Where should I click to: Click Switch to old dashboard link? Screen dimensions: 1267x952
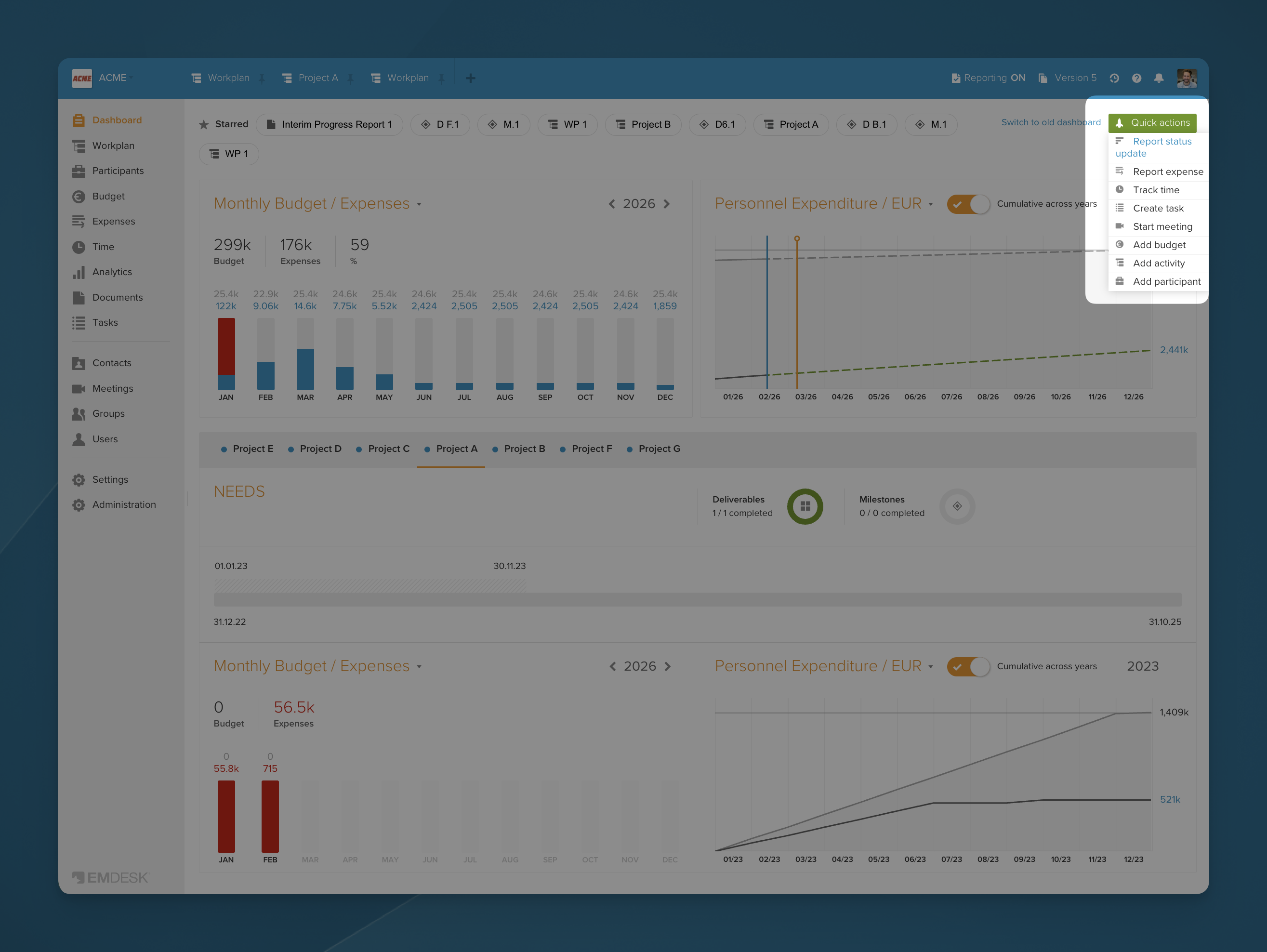coord(1051,122)
